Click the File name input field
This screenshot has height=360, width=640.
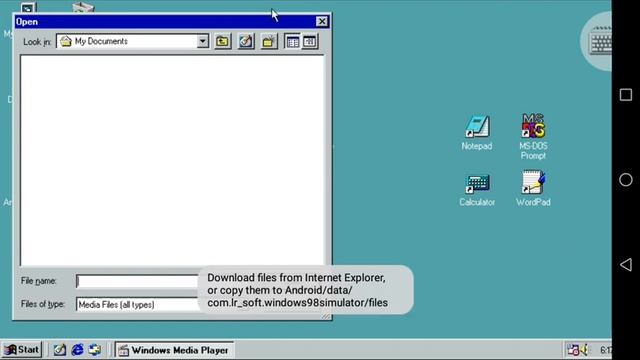(x=137, y=281)
